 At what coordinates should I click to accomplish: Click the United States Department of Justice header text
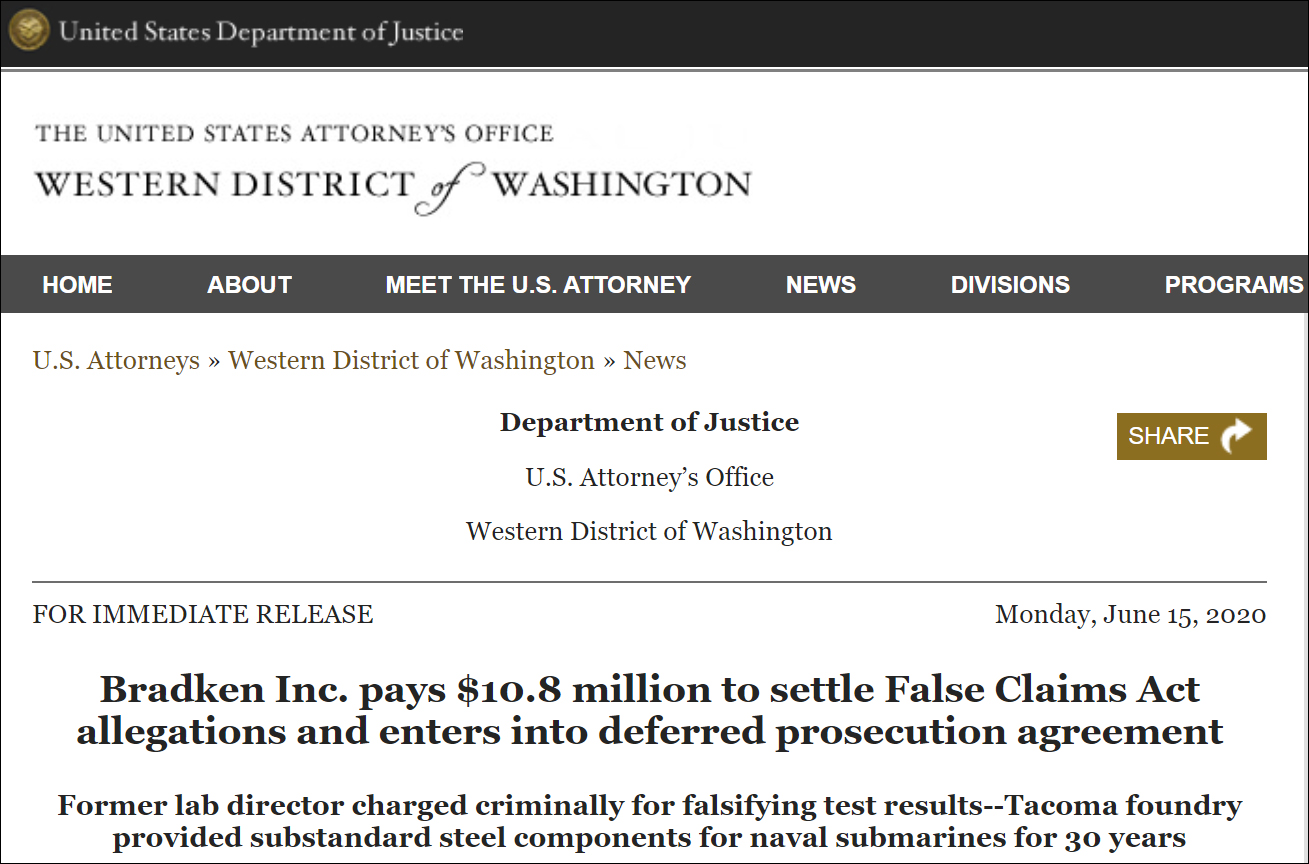tap(260, 31)
